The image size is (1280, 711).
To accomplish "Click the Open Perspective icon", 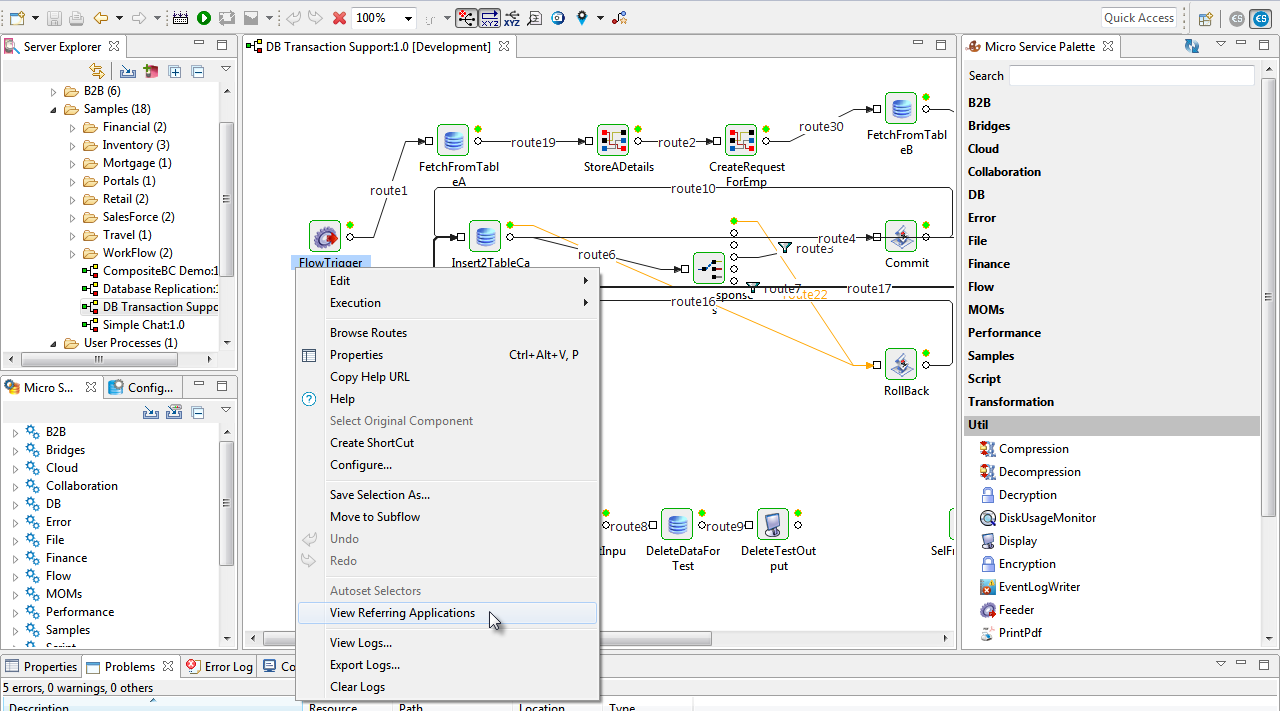I will (1205, 18).
